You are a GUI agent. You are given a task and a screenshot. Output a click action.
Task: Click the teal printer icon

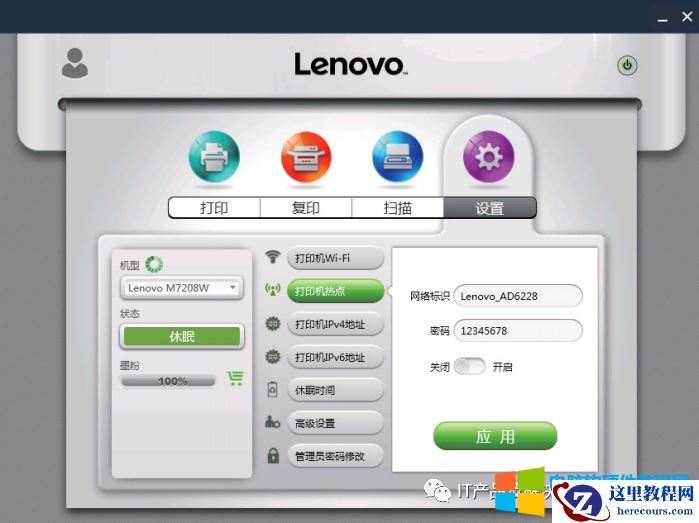[214, 157]
